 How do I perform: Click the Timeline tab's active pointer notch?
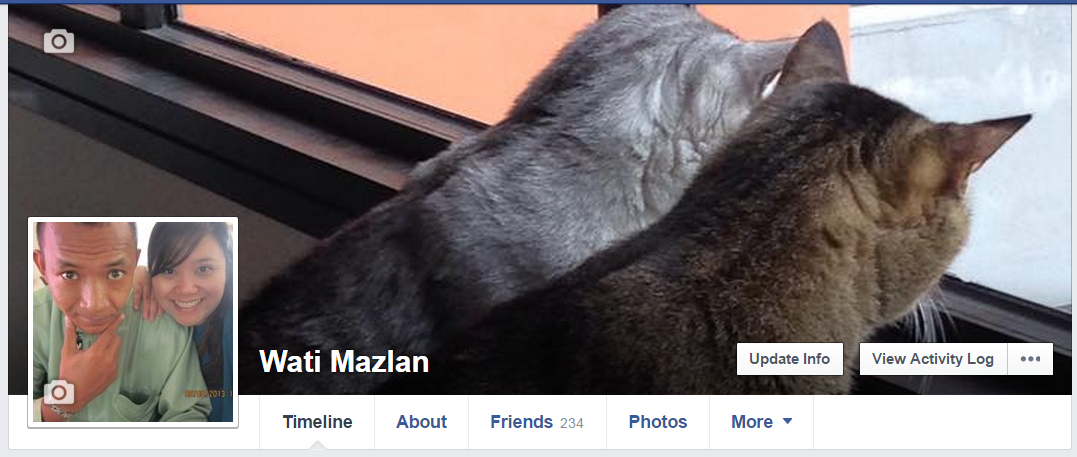[x=317, y=445]
